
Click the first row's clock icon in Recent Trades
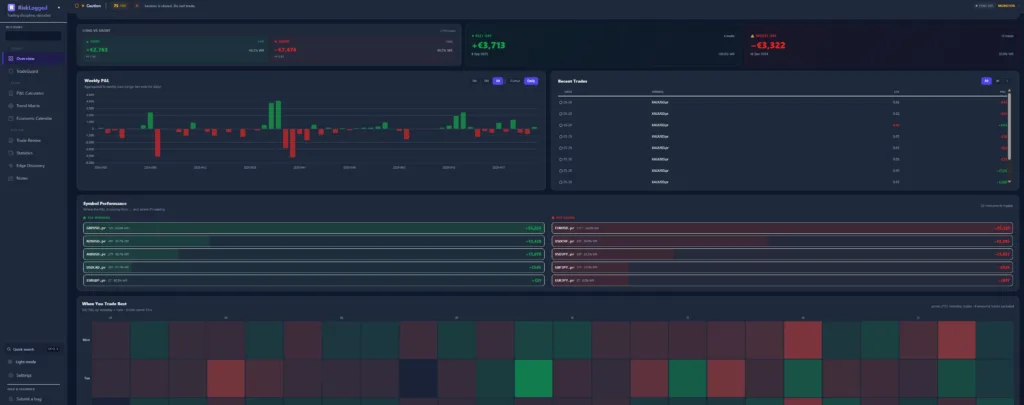click(561, 103)
